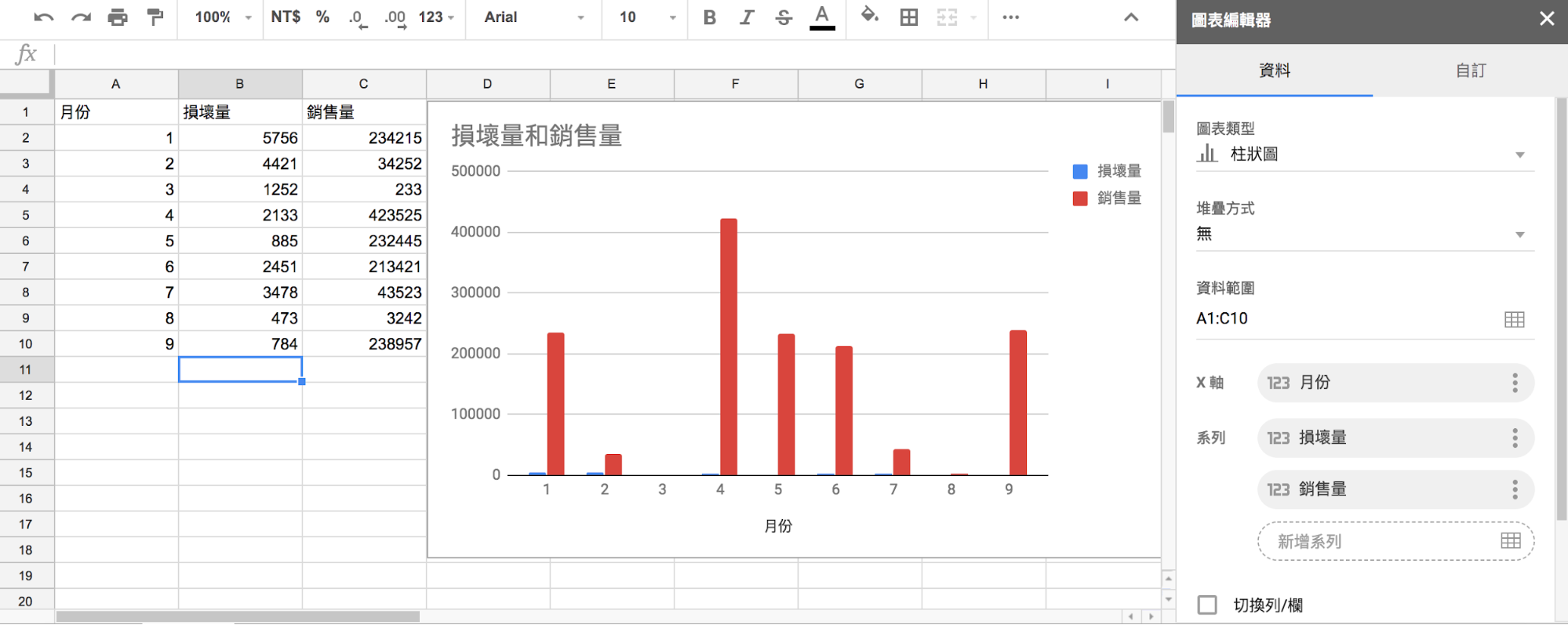Decrease decimal places button

(x=358, y=18)
